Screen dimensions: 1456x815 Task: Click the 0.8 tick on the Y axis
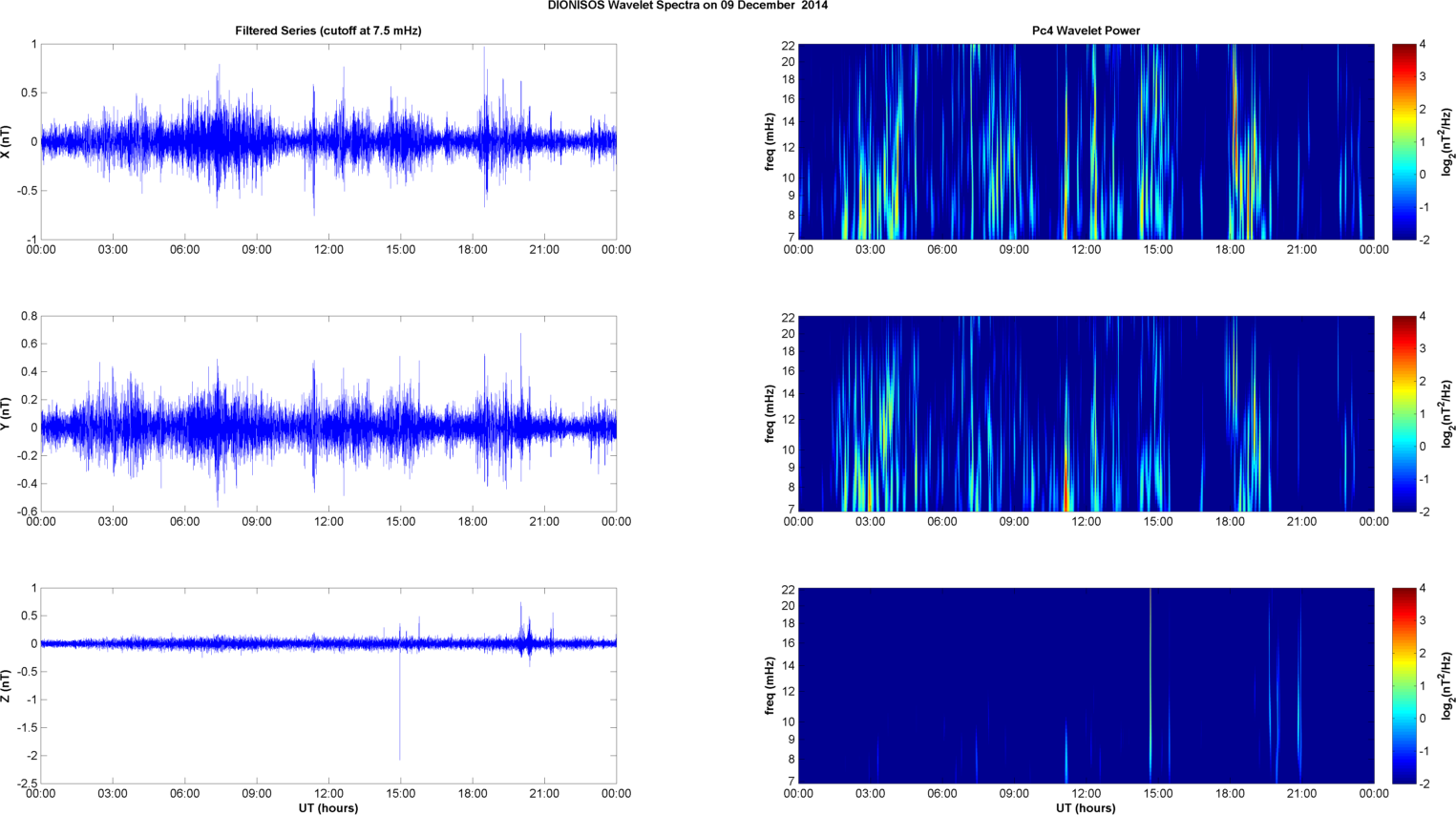[x=29, y=316]
